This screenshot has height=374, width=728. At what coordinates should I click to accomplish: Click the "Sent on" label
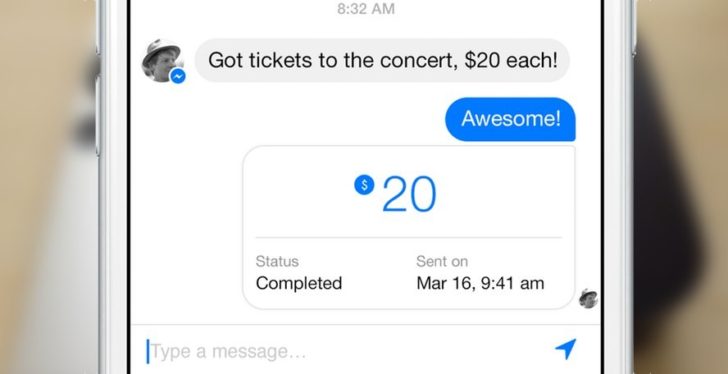pyautogui.click(x=442, y=261)
